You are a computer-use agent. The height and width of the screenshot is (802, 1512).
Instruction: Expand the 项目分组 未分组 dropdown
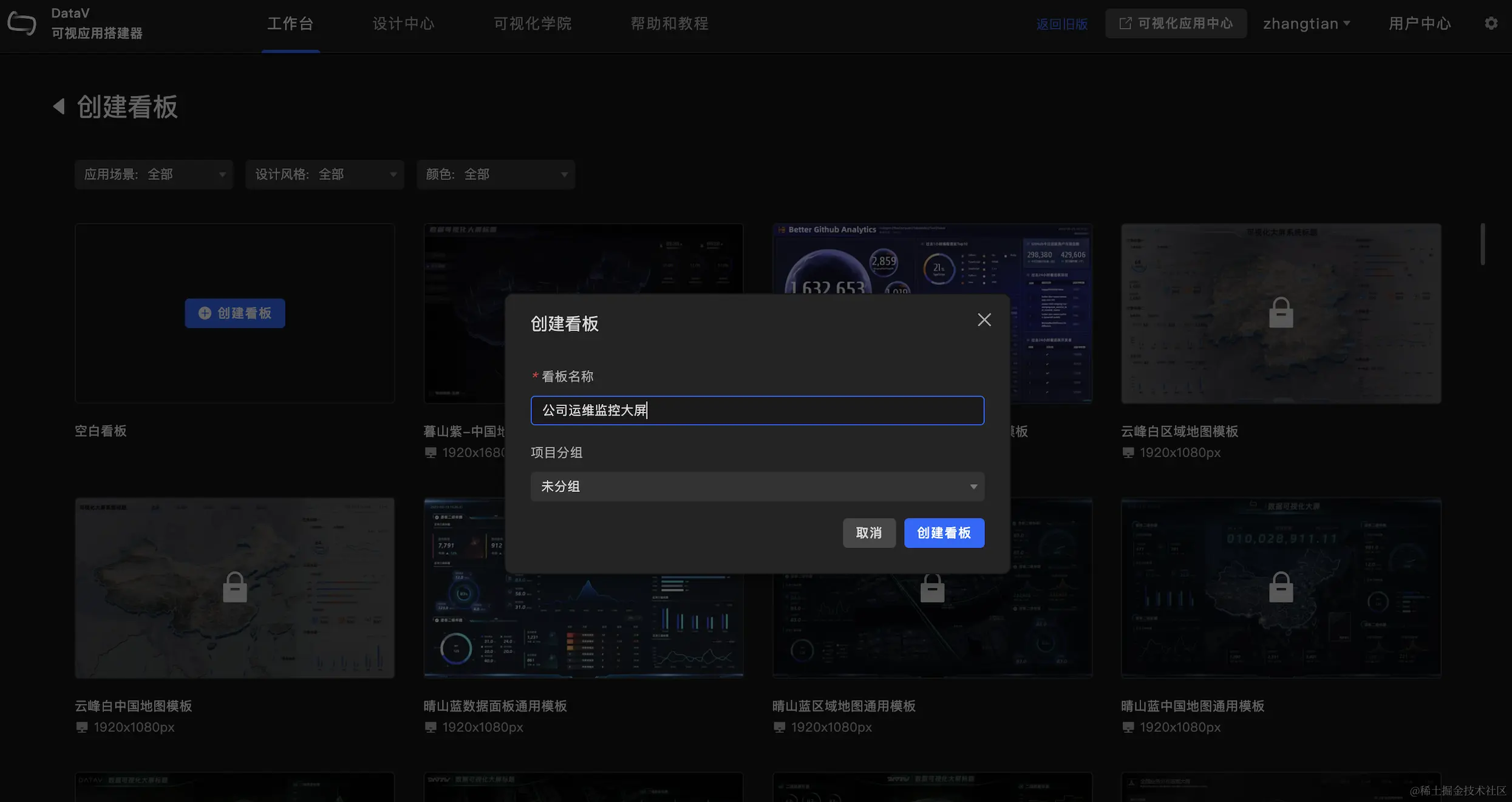tap(757, 487)
